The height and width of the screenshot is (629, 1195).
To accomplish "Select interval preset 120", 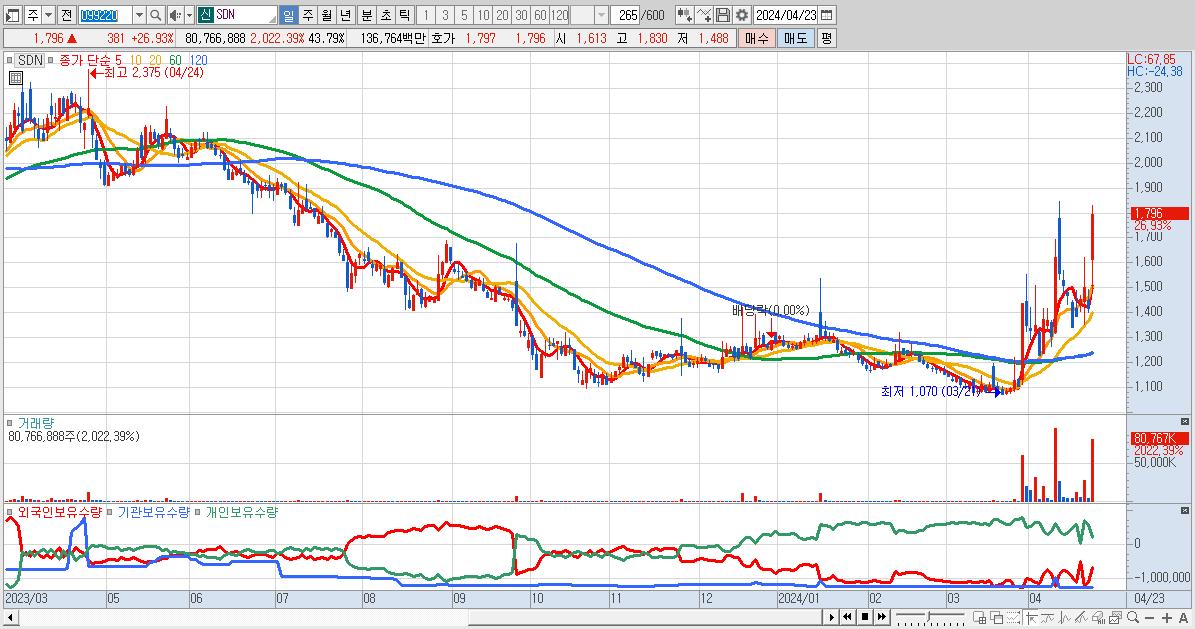I will 559,14.
